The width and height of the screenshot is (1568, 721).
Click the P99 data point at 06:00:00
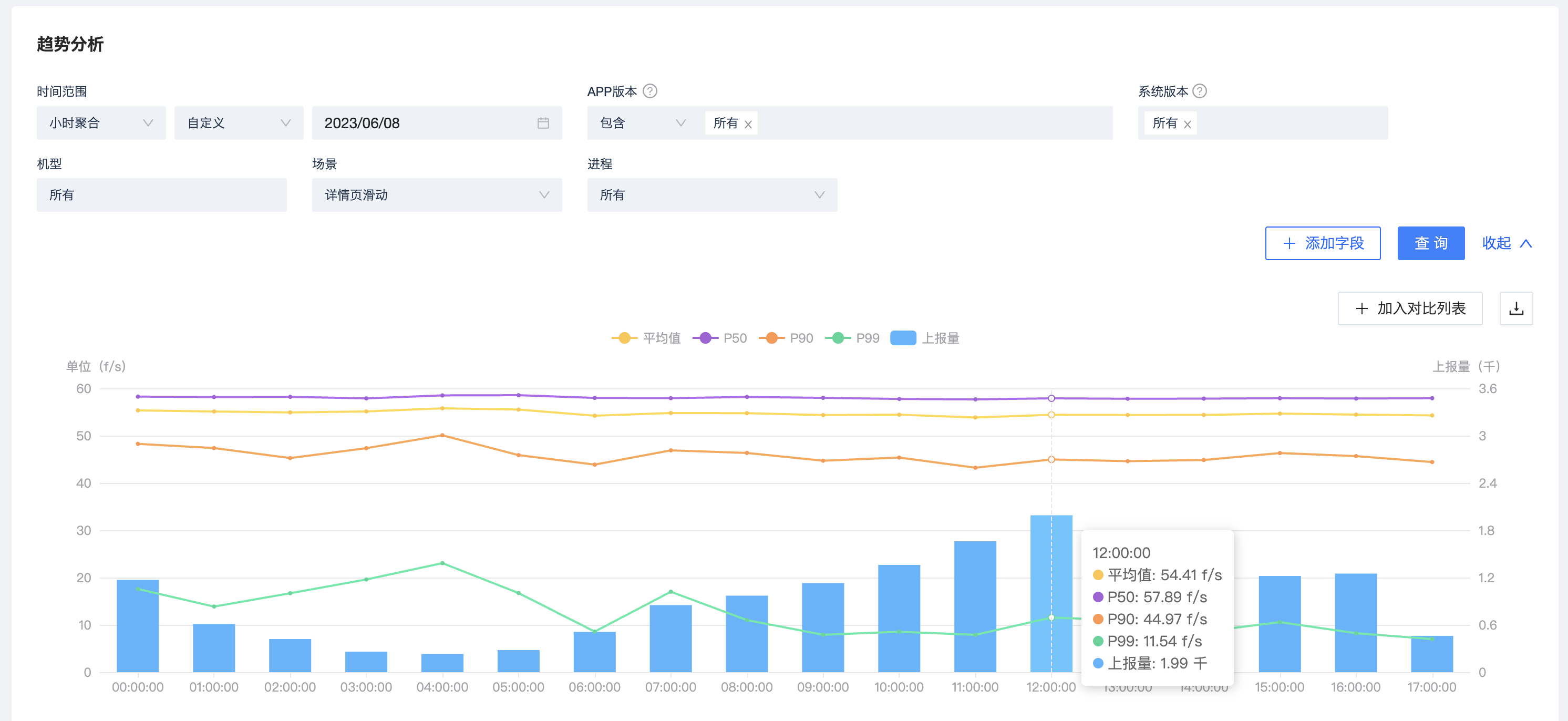tap(595, 631)
